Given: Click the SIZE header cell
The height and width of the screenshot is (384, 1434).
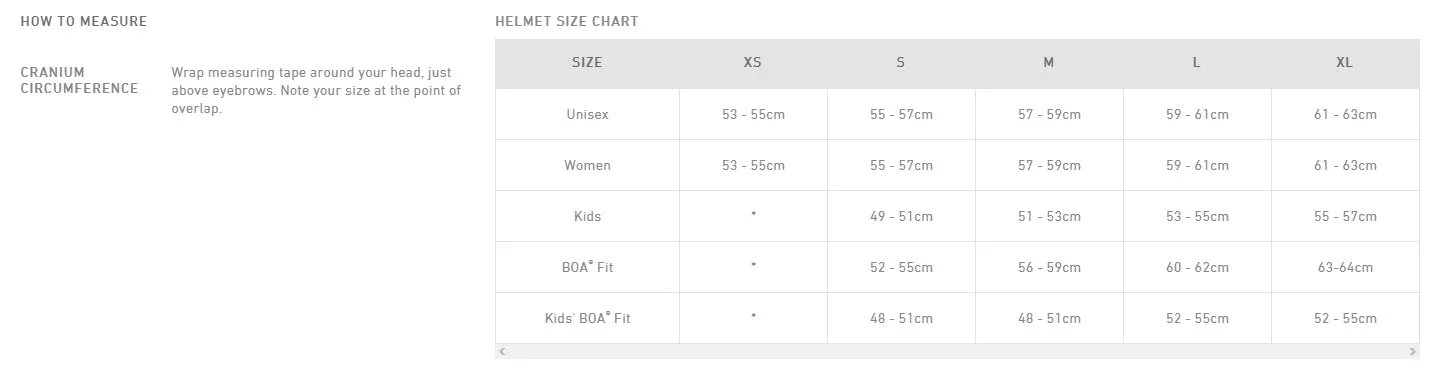Looking at the screenshot, I should point(587,63).
